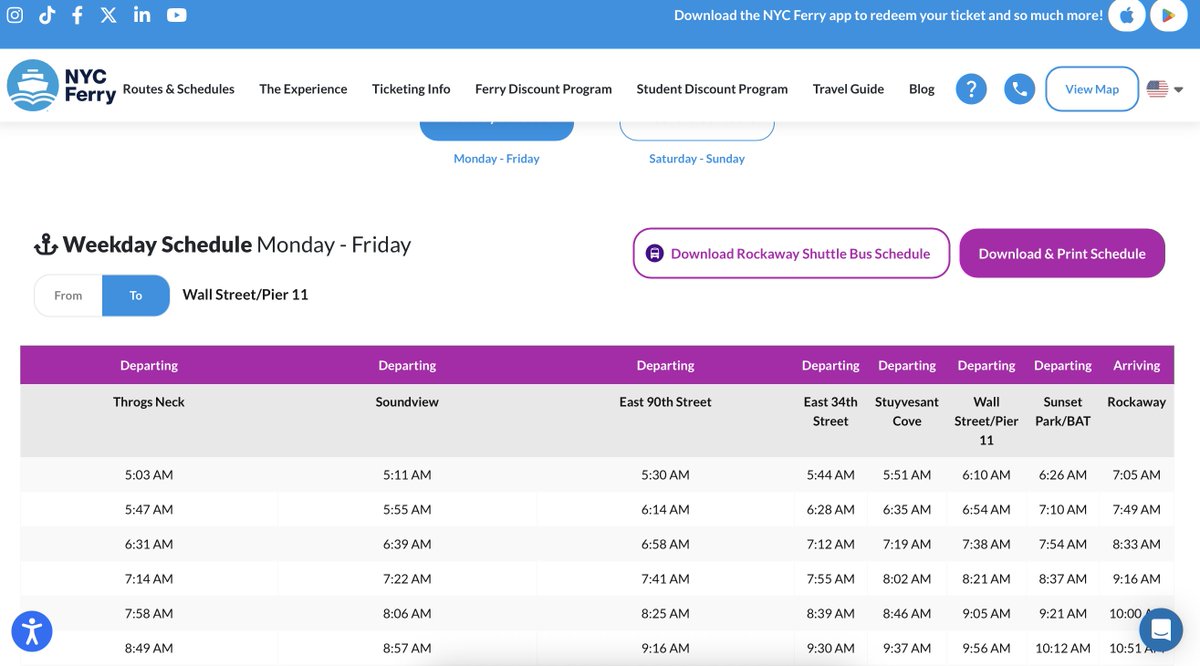Click the anchor icon beside Weekday Schedule
The width and height of the screenshot is (1200, 666).
[46, 245]
